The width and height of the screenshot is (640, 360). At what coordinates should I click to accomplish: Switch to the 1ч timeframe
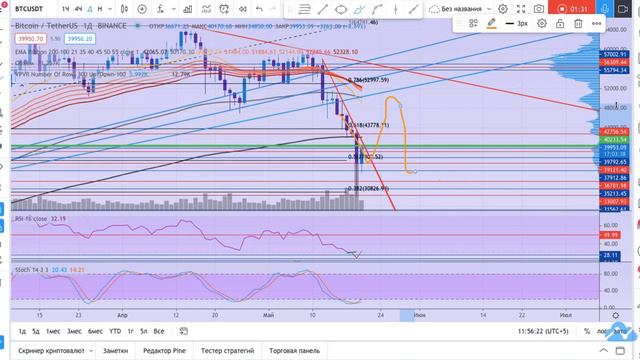point(65,9)
